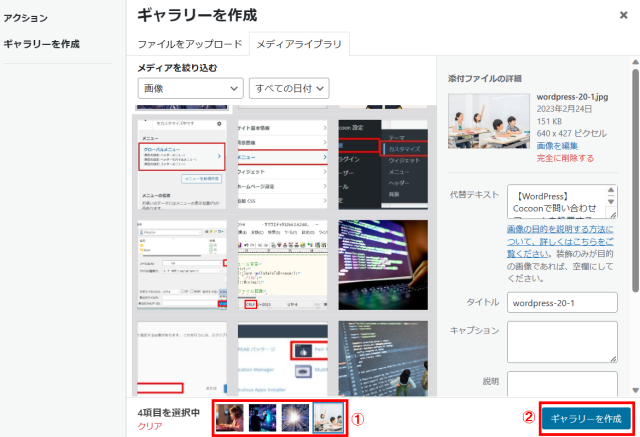640x437 pixels.
Task: Click the タイトル field with wordpress-20-1
Action: 562,301
